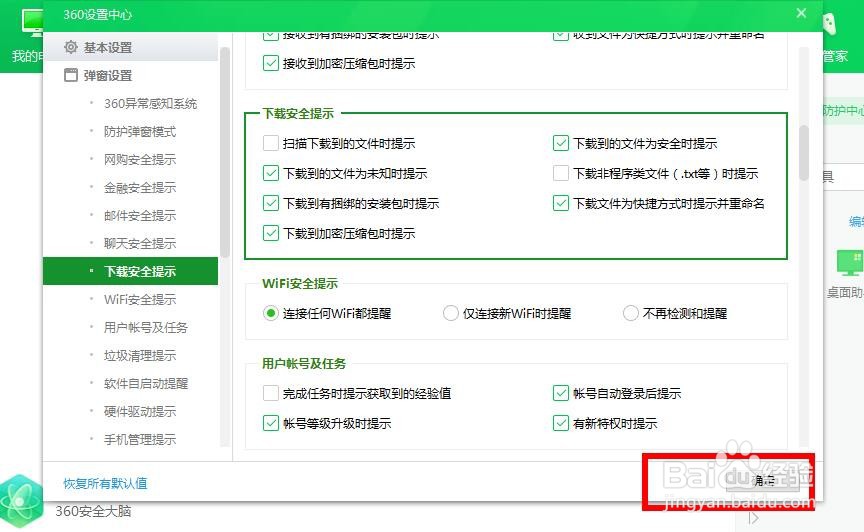The image size is (864, 532).
Task: Select 弹窗设置 window icon section
Action: [131, 76]
